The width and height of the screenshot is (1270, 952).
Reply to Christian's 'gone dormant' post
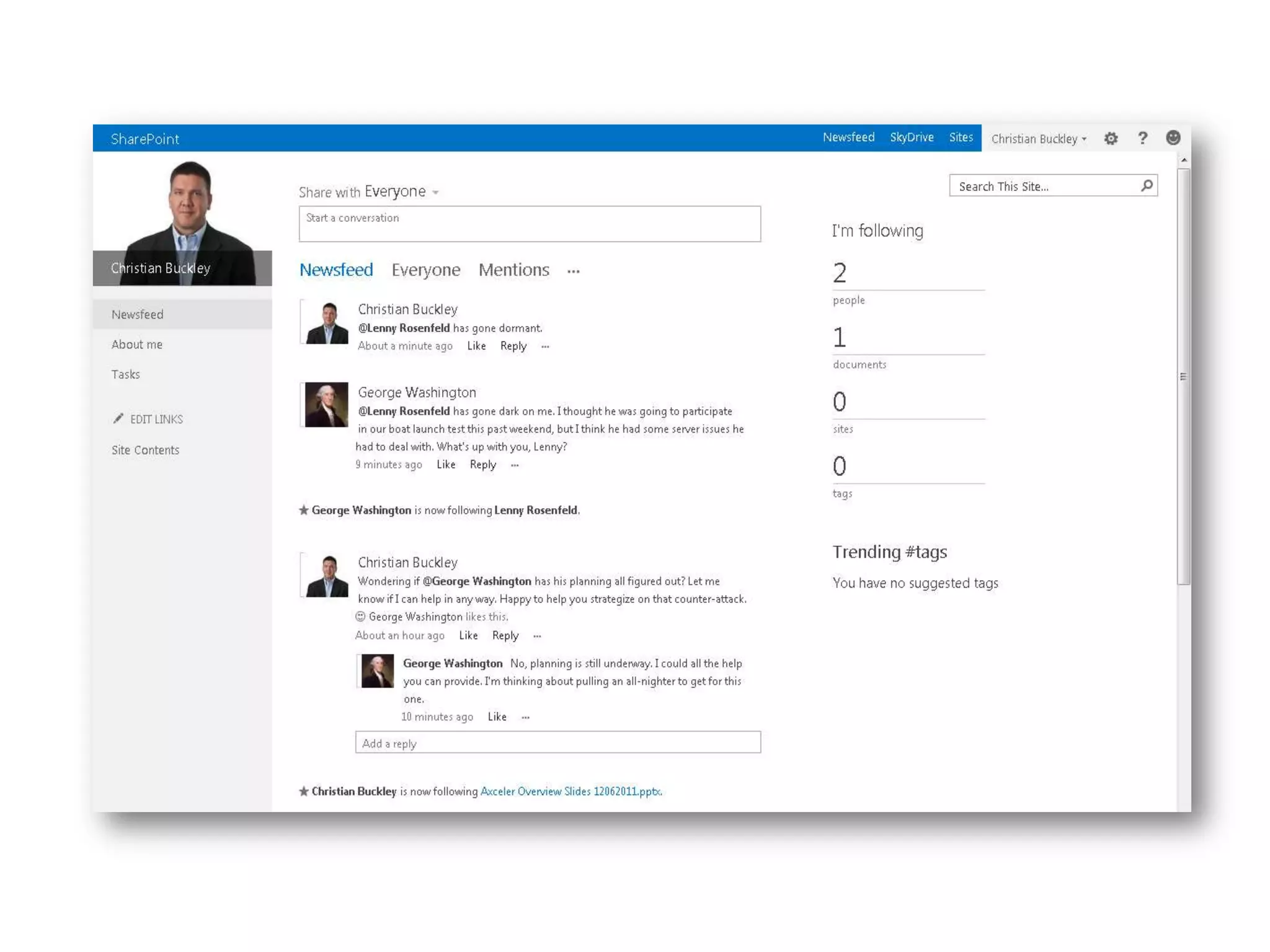point(513,346)
